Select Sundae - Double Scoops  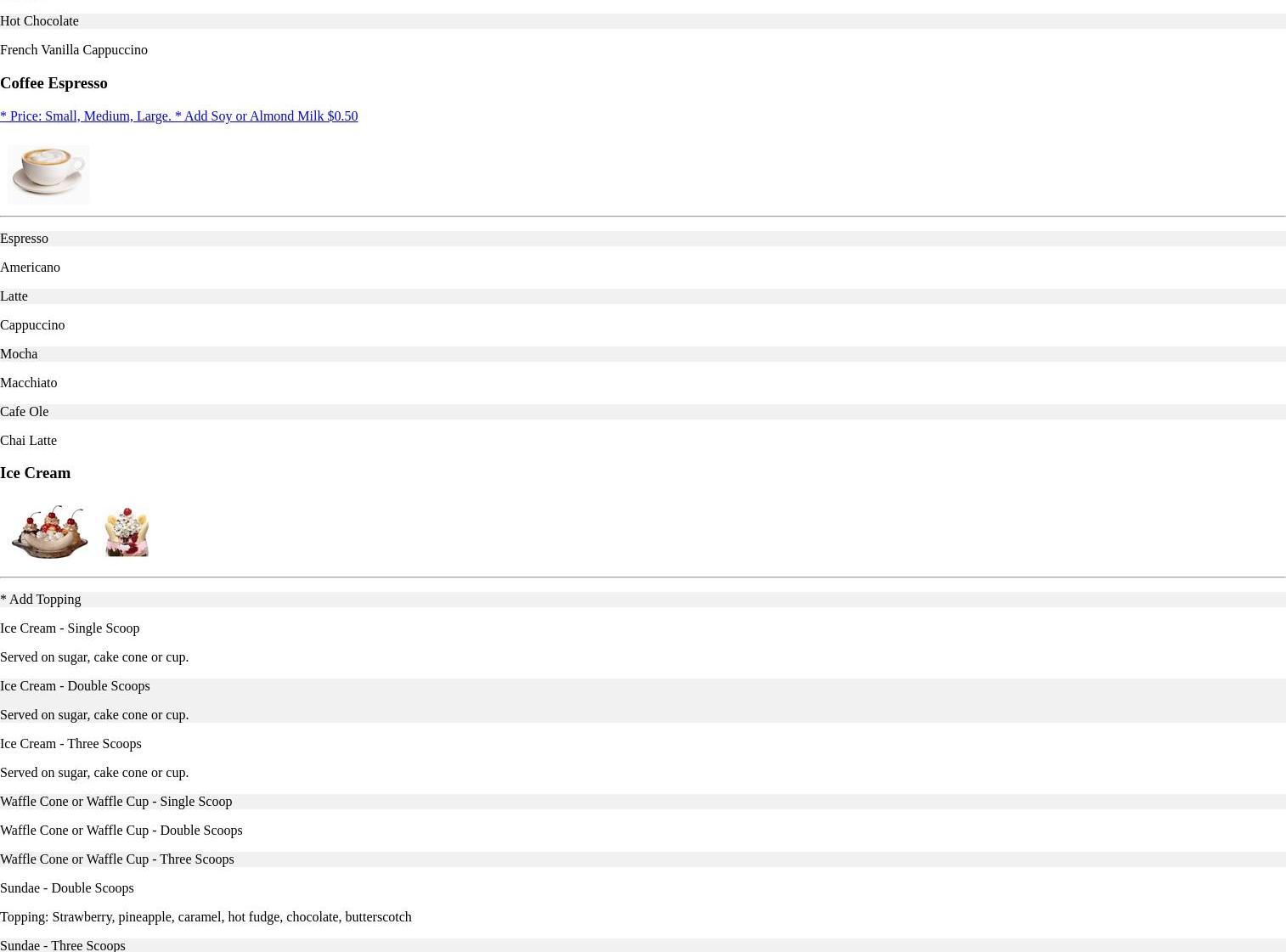pos(66,887)
